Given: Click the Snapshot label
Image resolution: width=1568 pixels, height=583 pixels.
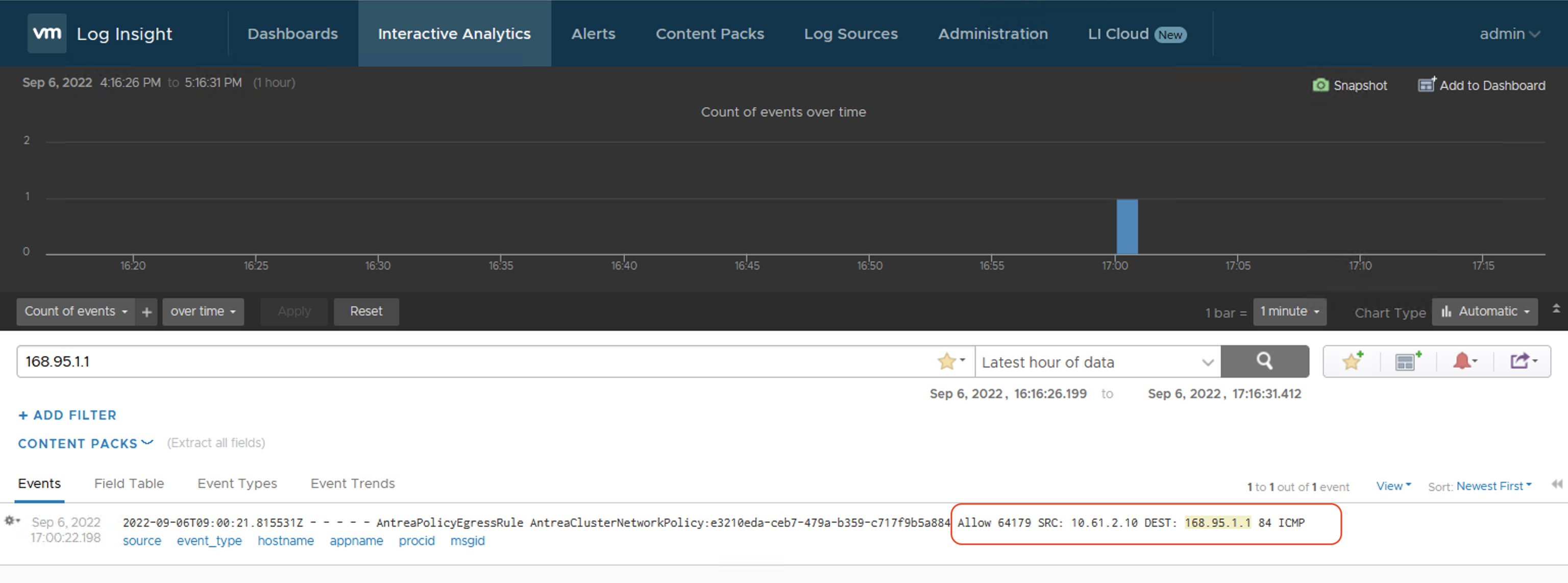Looking at the screenshot, I should (1360, 86).
